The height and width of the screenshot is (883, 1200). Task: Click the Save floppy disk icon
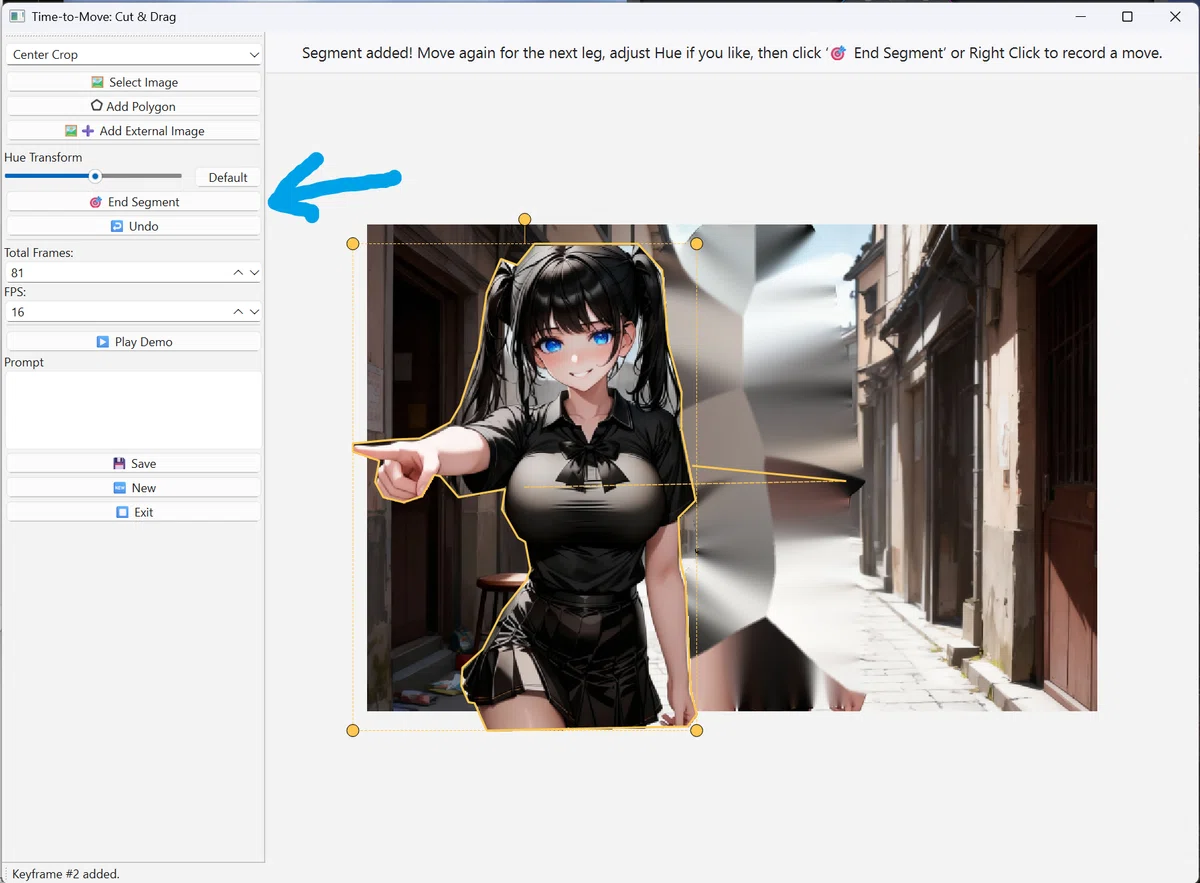[119, 463]
